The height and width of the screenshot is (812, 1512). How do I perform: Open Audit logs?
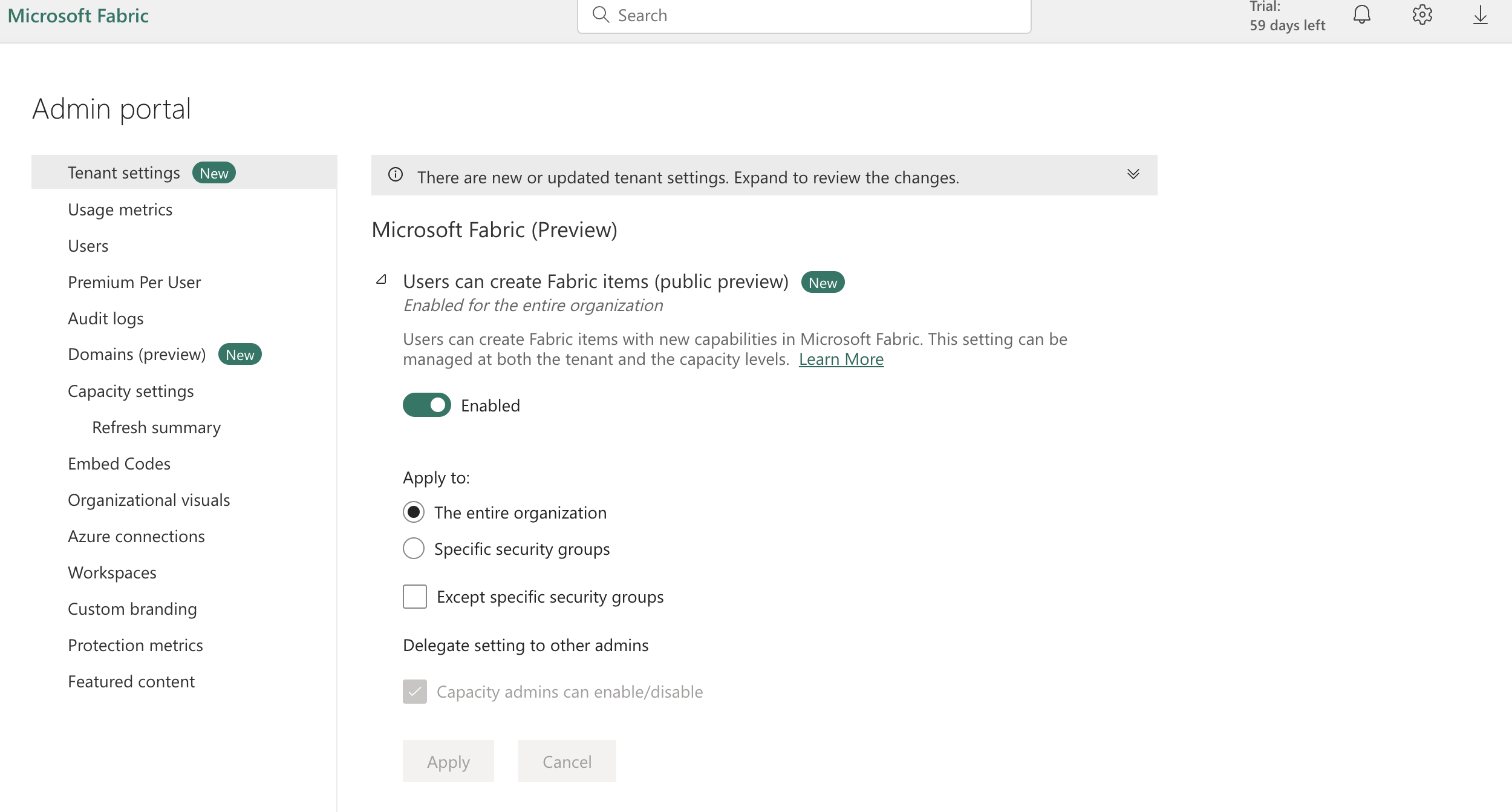106,318
